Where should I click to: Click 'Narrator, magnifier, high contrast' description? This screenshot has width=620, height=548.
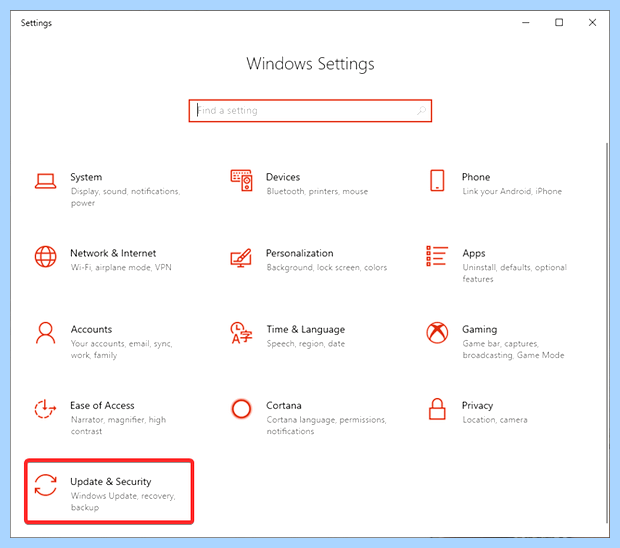118,425
